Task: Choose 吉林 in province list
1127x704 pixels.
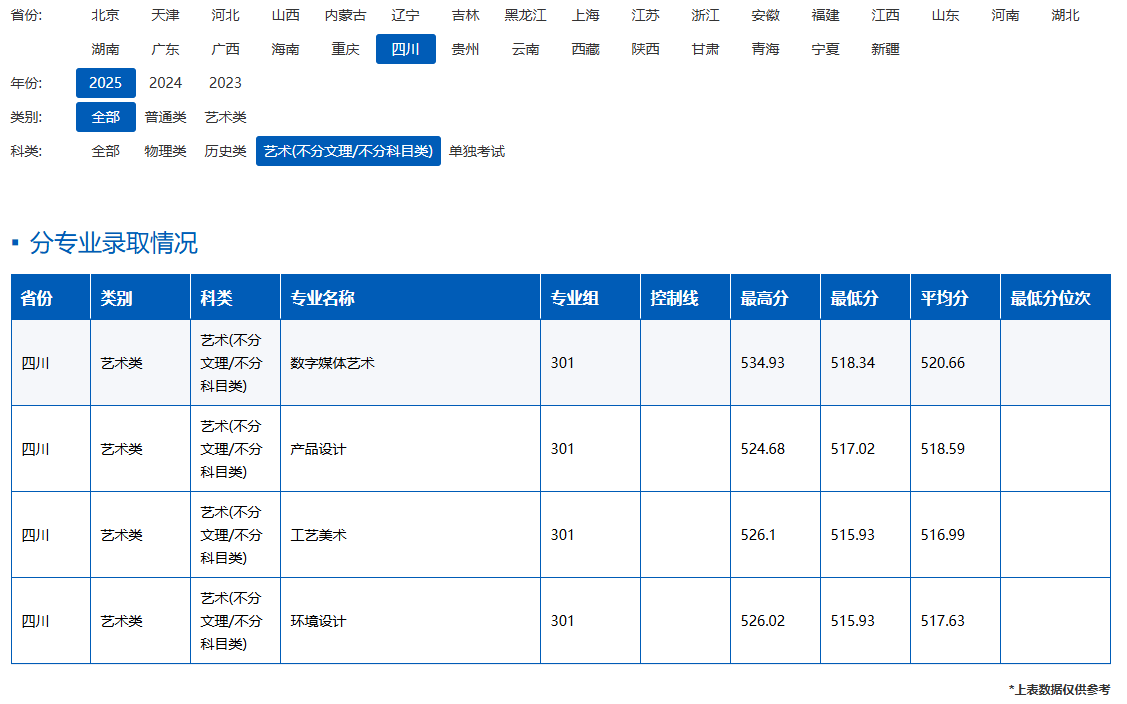Action: pyautogui.click(x=466, y=15)
